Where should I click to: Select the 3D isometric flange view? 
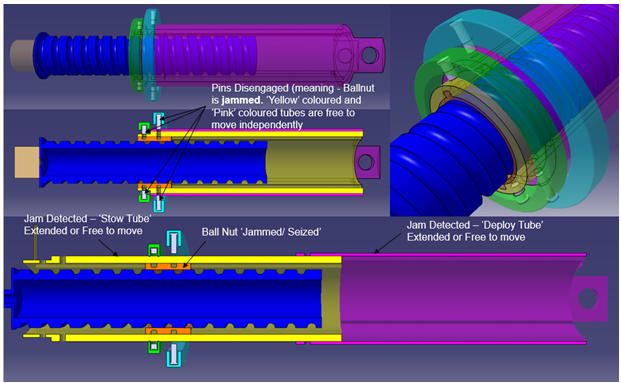(504, 110)
